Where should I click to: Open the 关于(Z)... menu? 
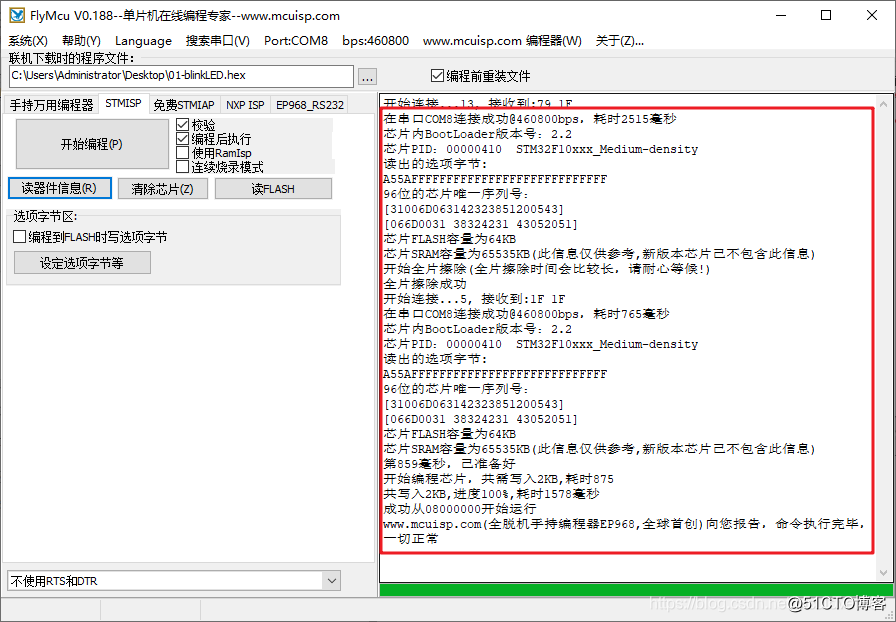[620, 41]
